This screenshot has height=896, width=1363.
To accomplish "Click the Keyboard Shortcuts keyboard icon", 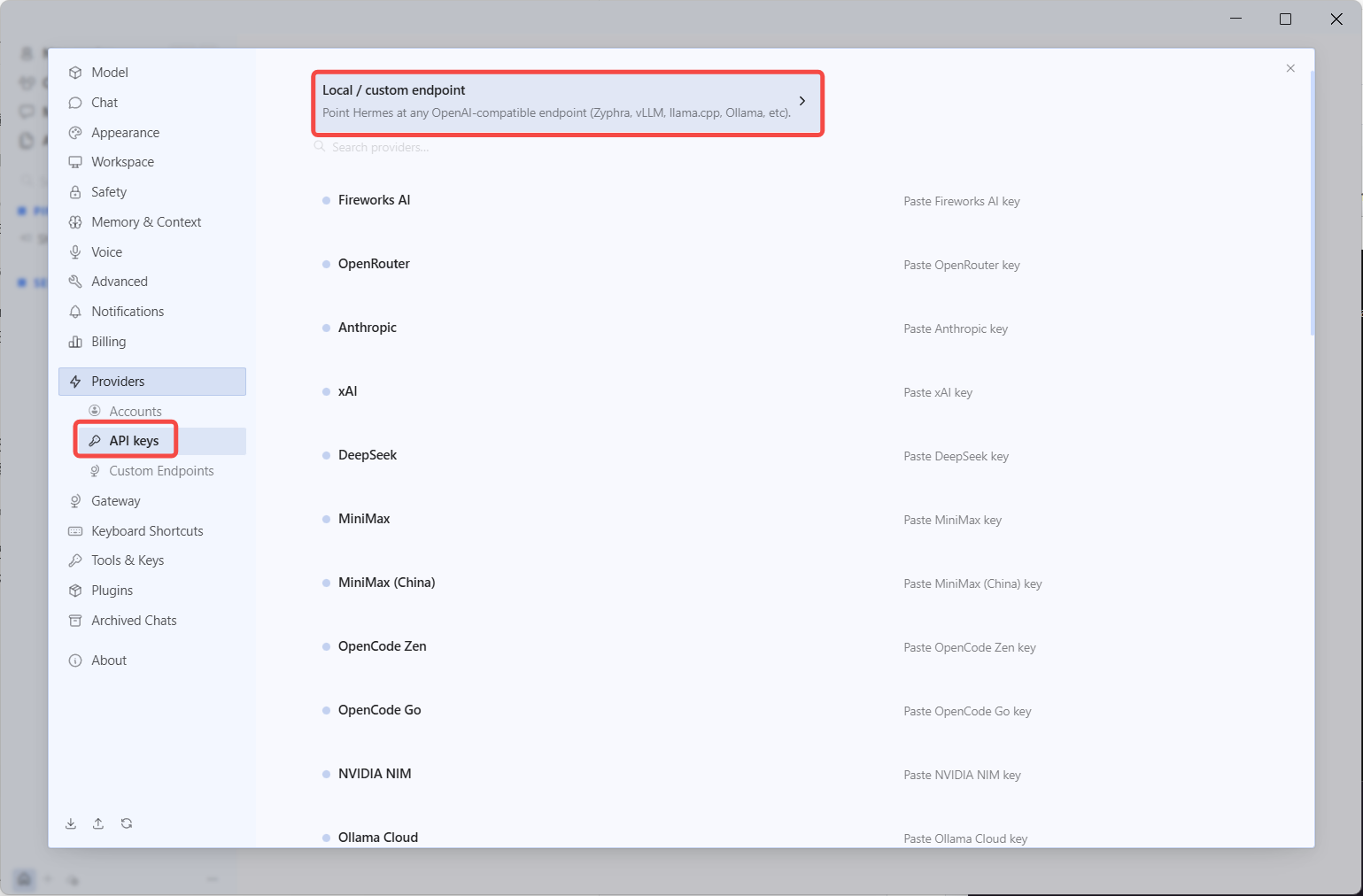I will [x=75, y=531].
